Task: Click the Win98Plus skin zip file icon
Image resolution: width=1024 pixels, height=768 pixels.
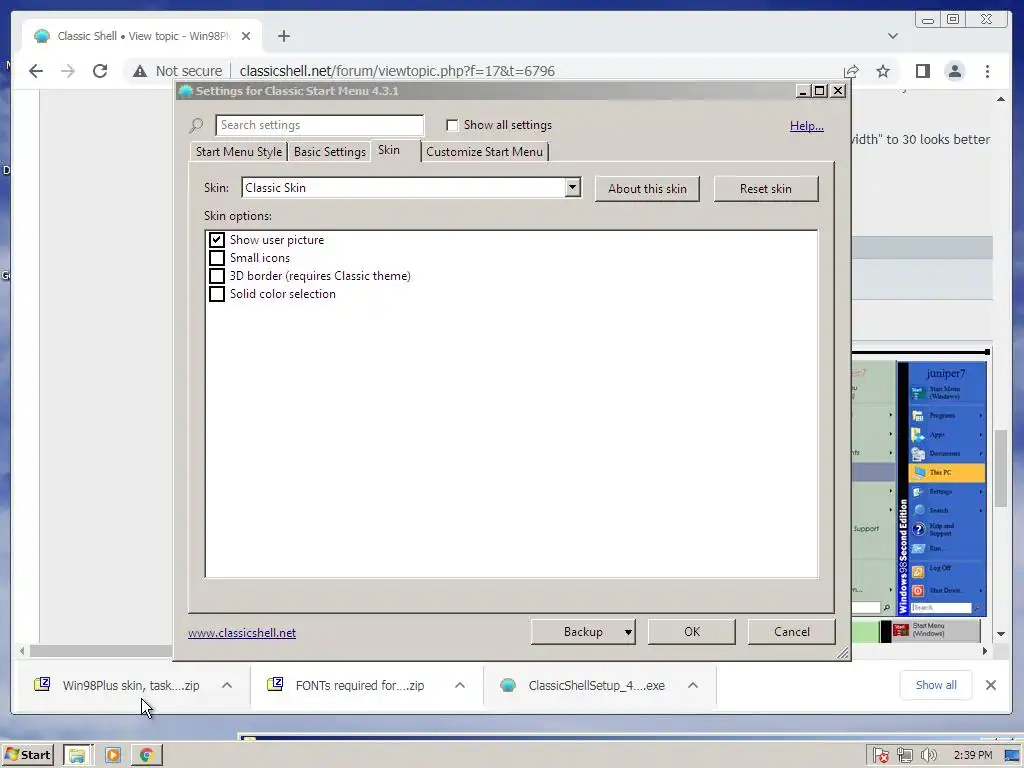Action: [42, 684]
